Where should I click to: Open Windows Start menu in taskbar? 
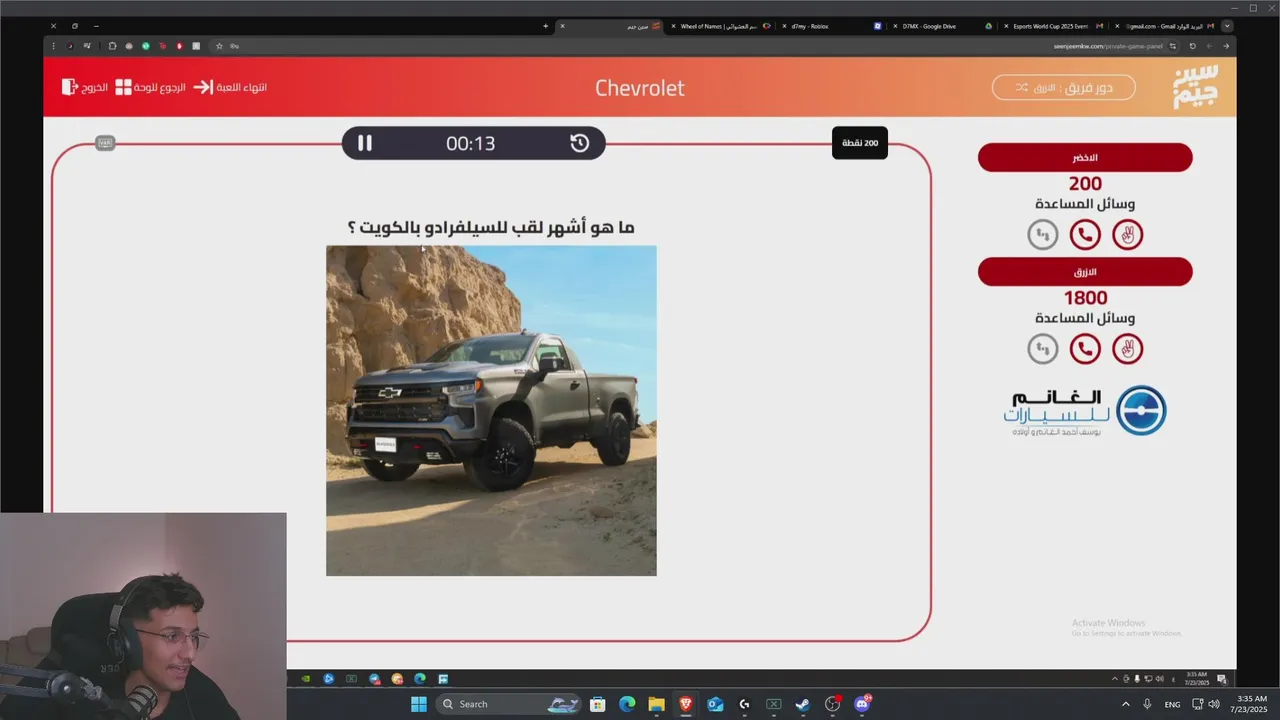419,704
